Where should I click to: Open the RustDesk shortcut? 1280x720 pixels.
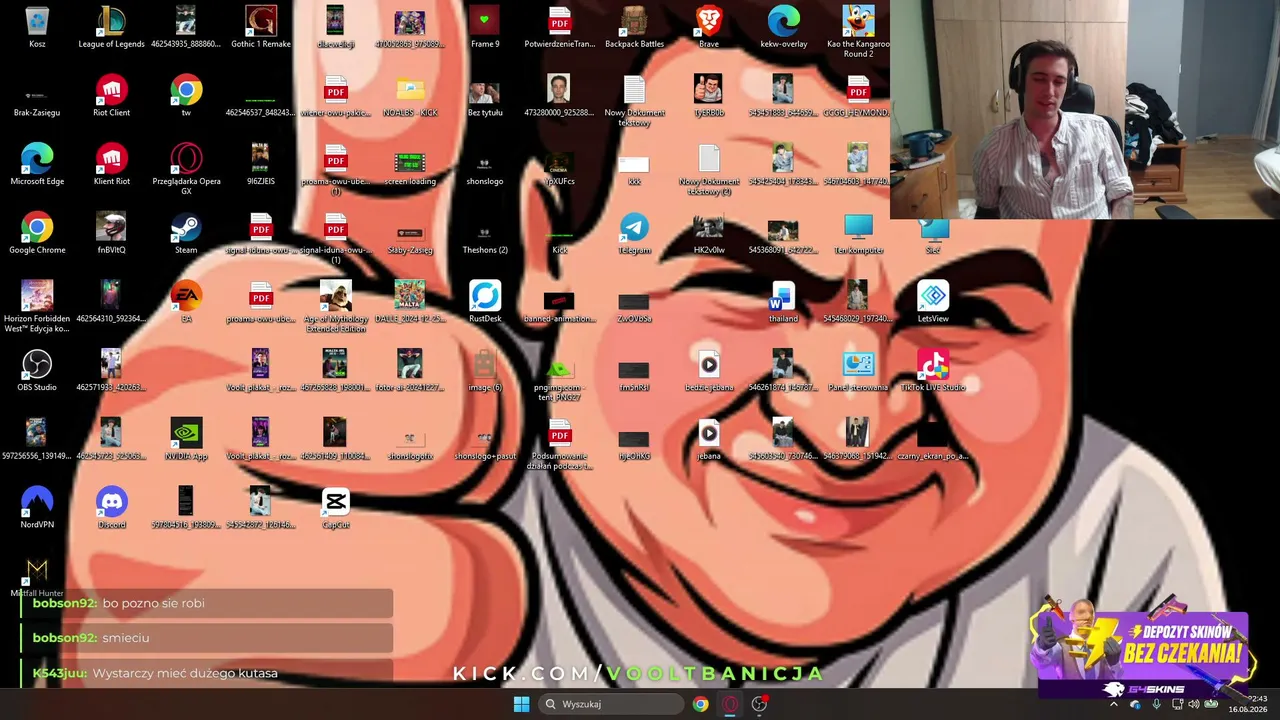485,303
